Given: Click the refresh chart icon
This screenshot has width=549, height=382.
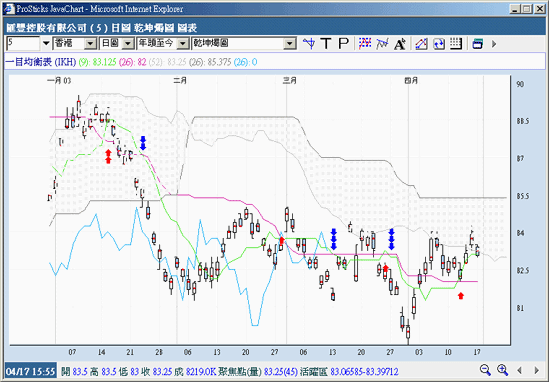Looking at the screenshot, I should coord(439,44).
